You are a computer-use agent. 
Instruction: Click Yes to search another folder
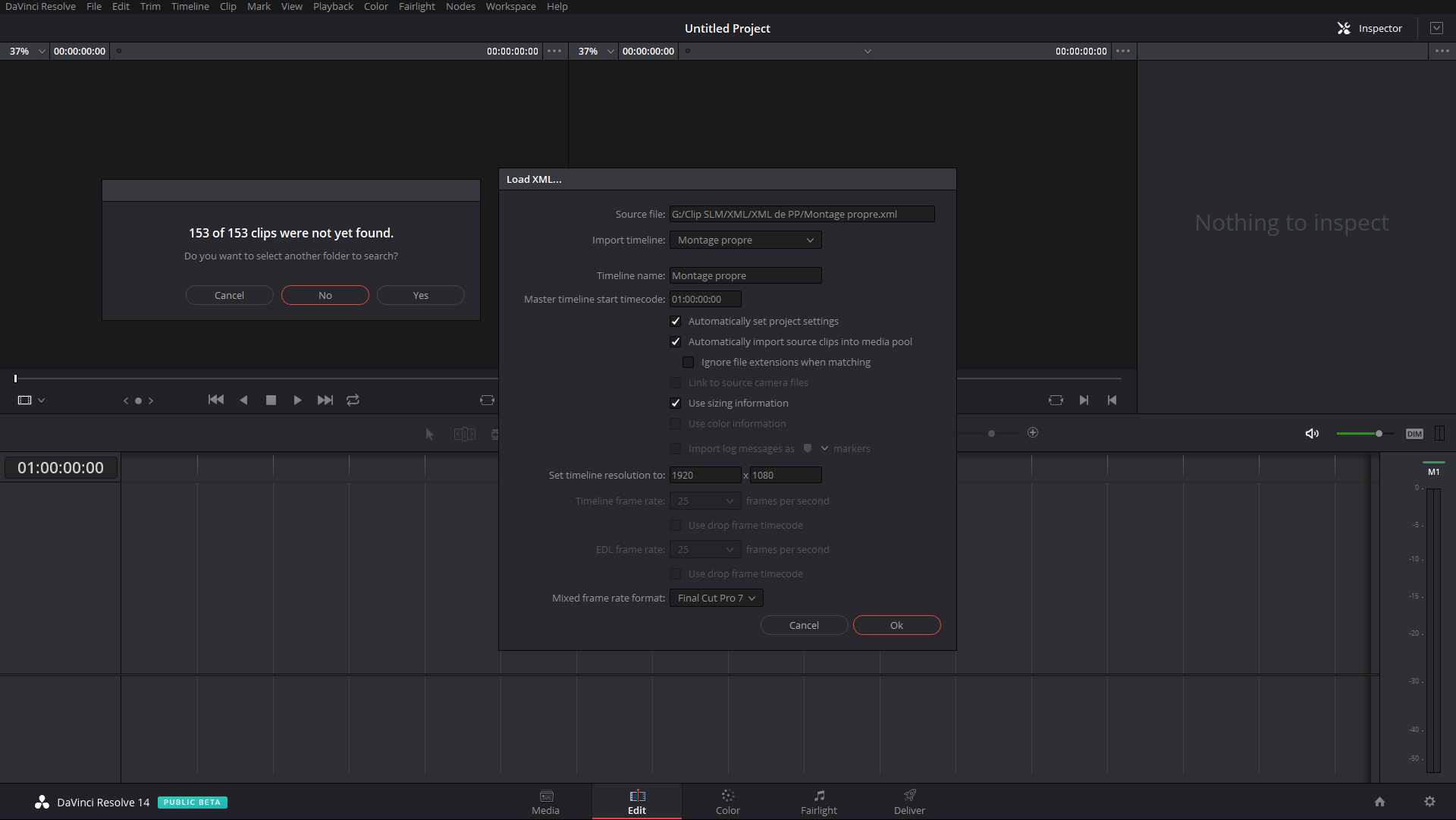pos(420,296)
